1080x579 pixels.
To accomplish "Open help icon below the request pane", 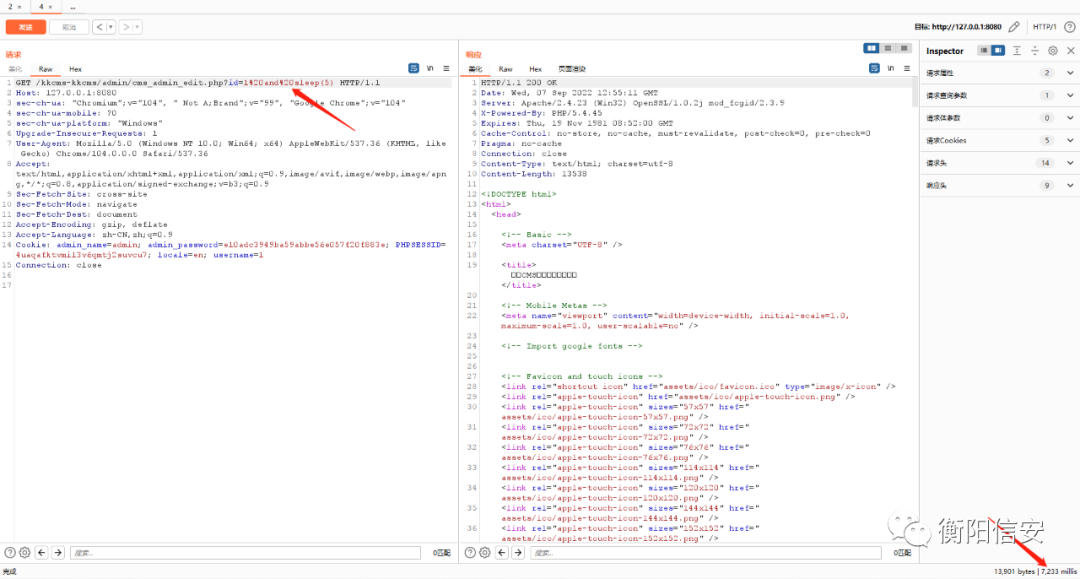I will click(10, 552).
